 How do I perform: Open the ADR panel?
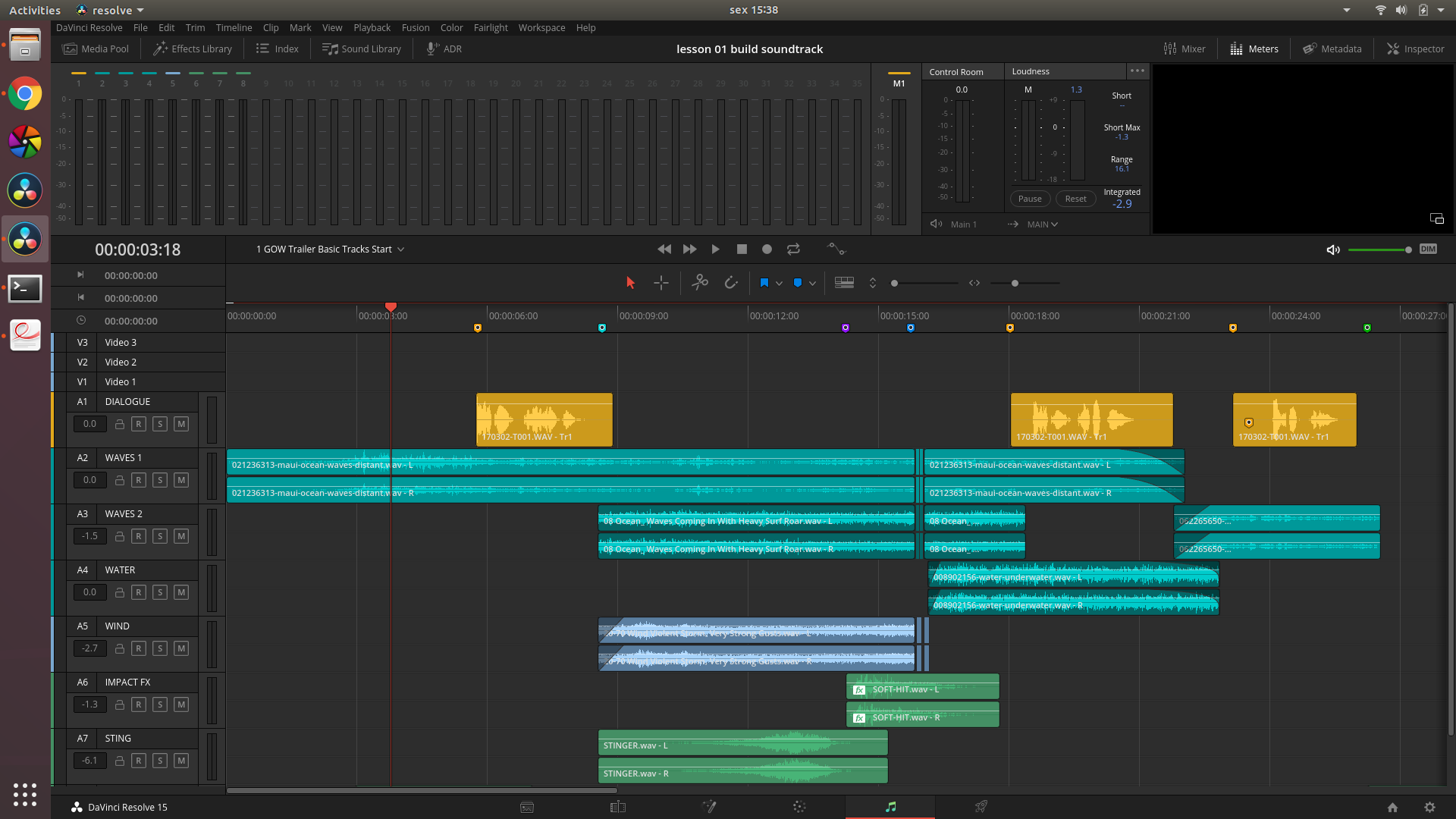444,49
